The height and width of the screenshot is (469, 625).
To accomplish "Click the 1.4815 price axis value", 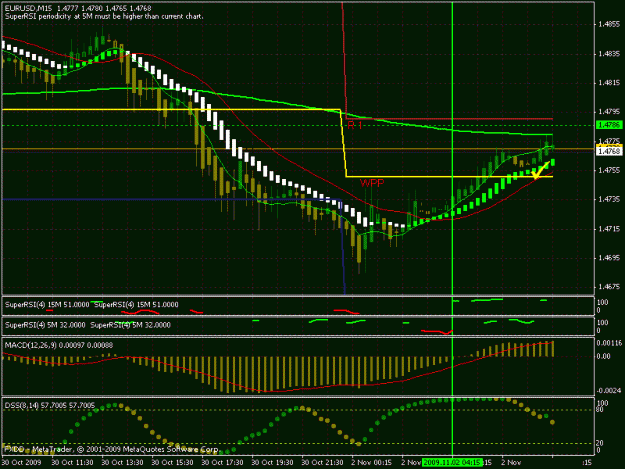I will coord(609,83).
